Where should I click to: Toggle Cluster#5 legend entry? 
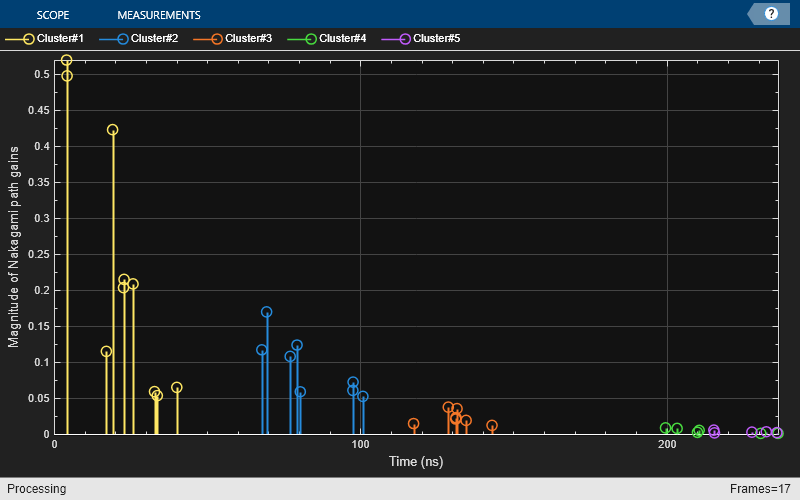coord(421,38)
